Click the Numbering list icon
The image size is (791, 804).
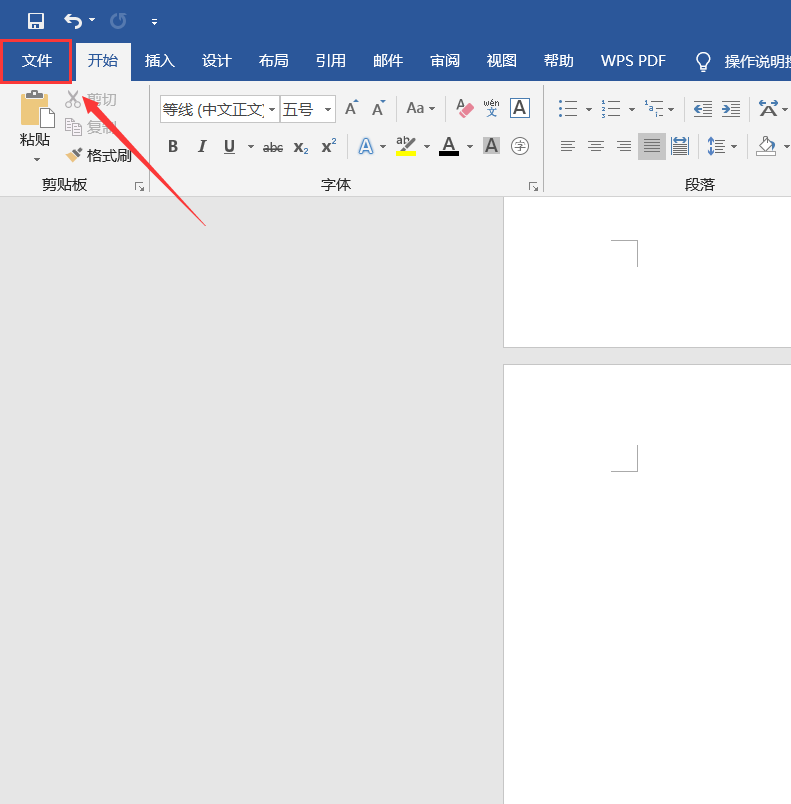click(611, 109)
